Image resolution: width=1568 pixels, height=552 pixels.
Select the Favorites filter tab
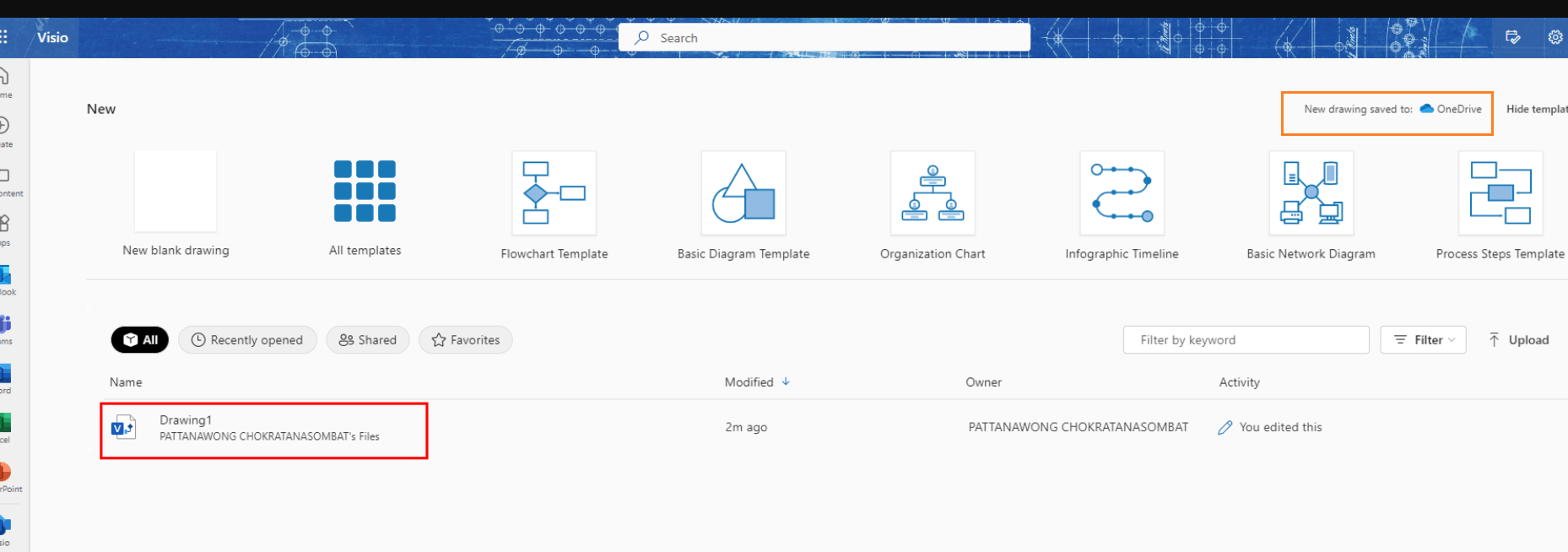pos(466,340)
